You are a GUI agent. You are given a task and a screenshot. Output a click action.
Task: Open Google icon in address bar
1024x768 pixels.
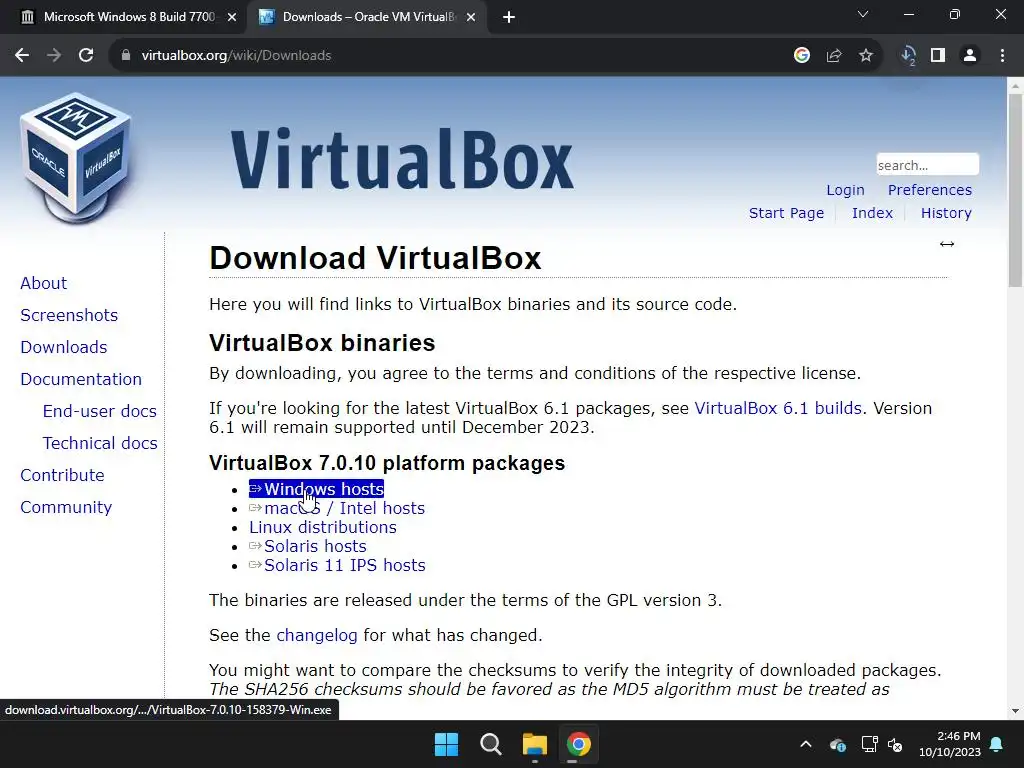[802, 56]
